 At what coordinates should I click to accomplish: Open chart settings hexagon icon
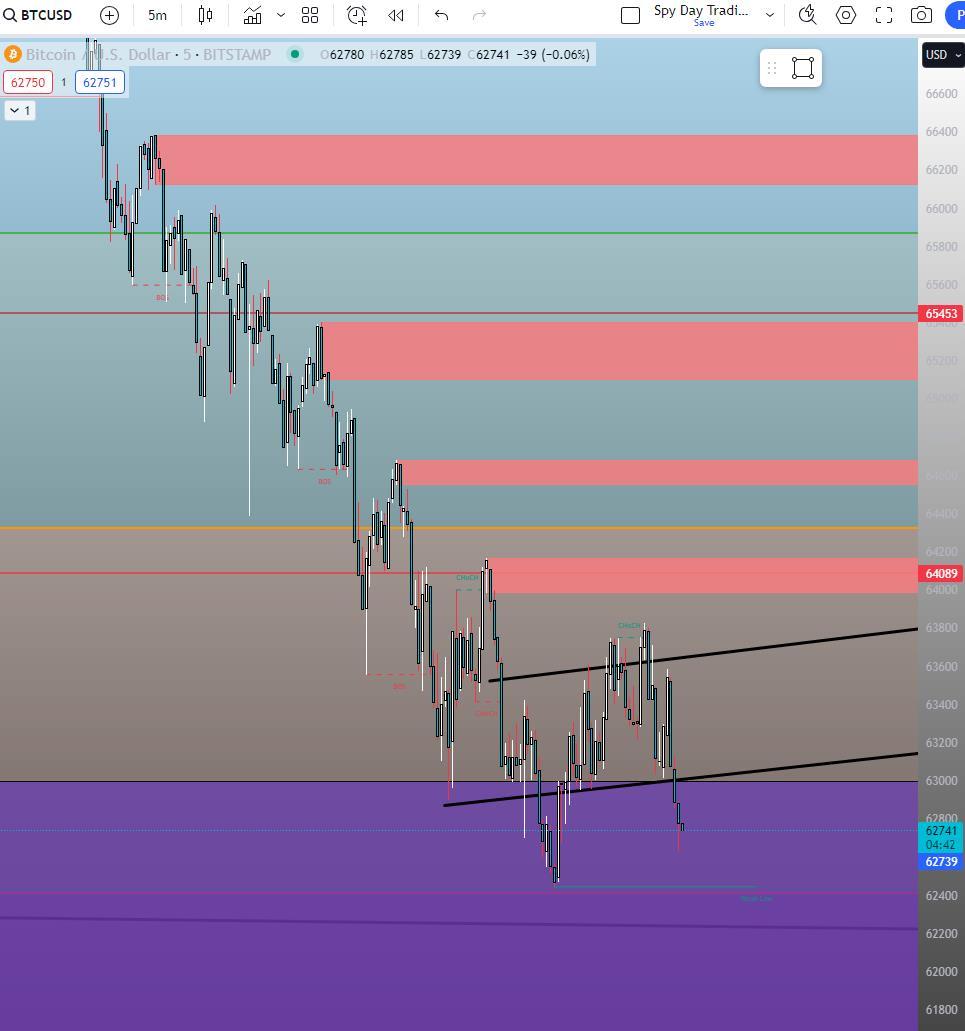pos(846,15)
